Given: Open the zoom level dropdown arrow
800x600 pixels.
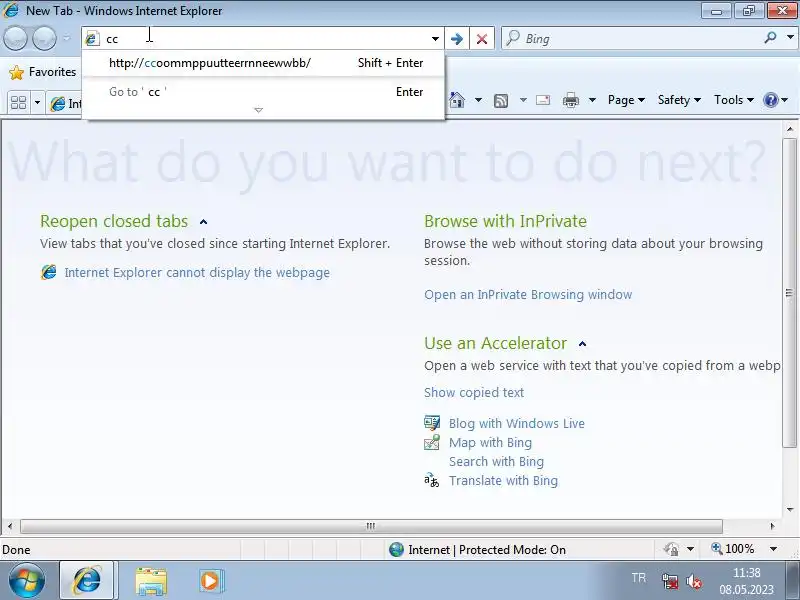Looking at the screenshot, I should [x=773, y=549].
